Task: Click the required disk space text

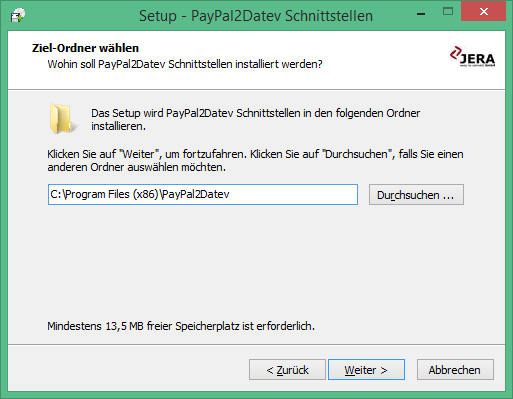Action: pyautogui.click(x=181, y=326)
